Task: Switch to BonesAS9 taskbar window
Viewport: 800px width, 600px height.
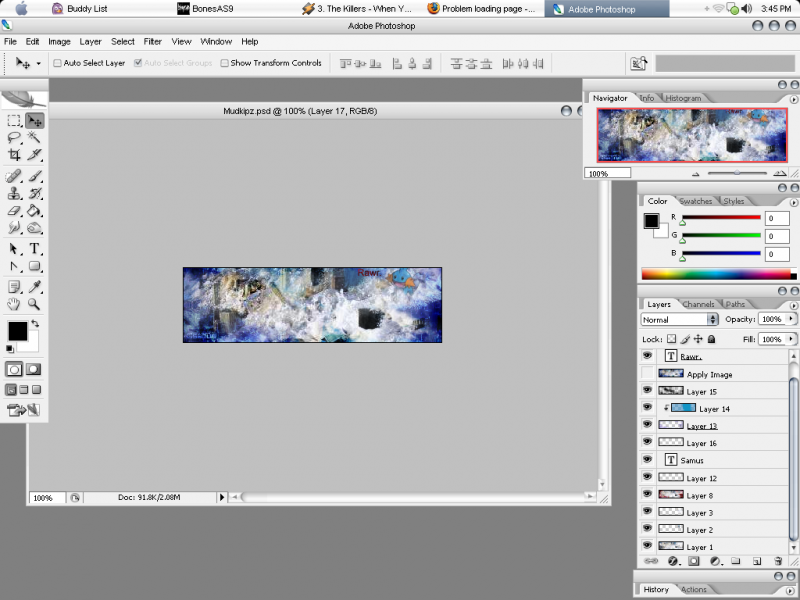Action: coord(205,9)
